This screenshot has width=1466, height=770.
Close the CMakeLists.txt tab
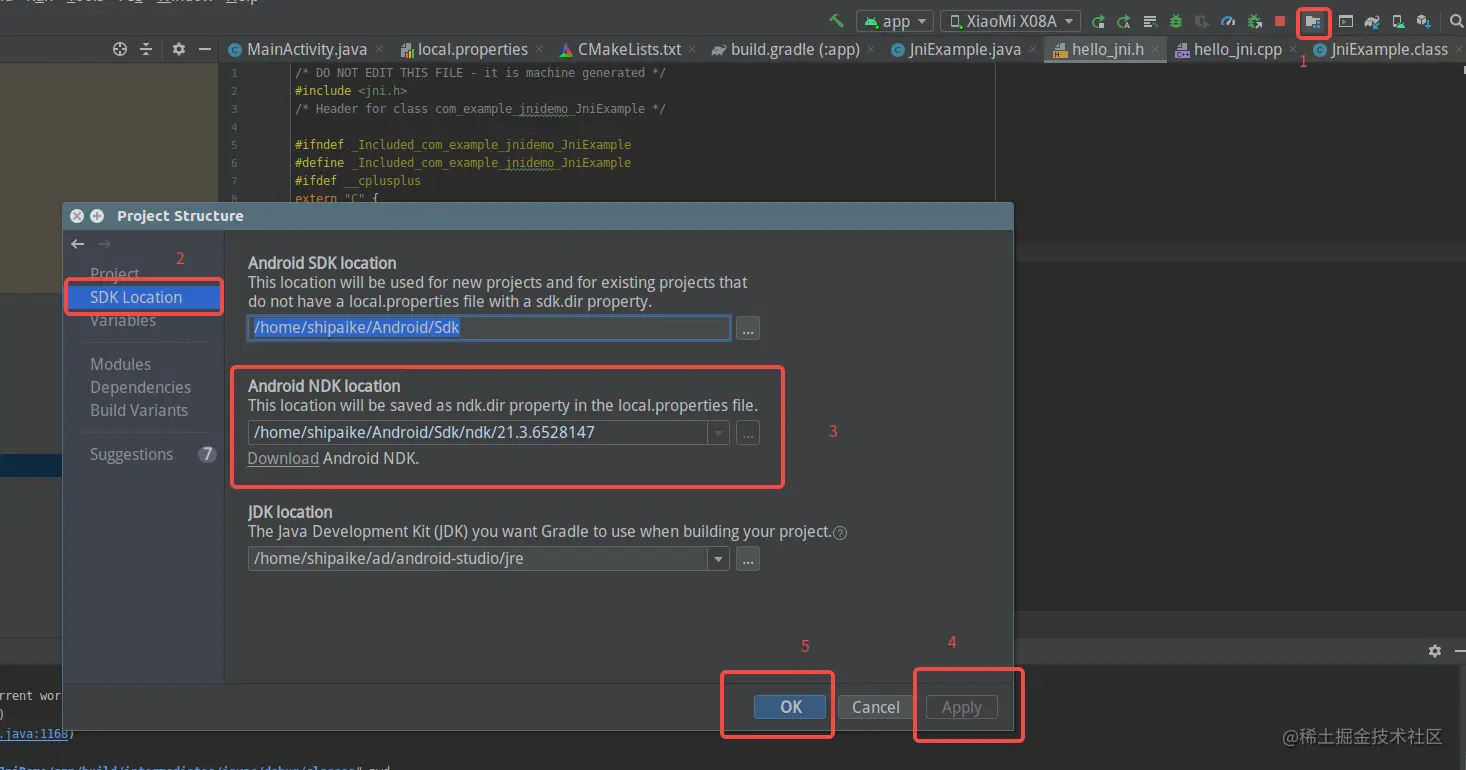[x=694, y=49]
